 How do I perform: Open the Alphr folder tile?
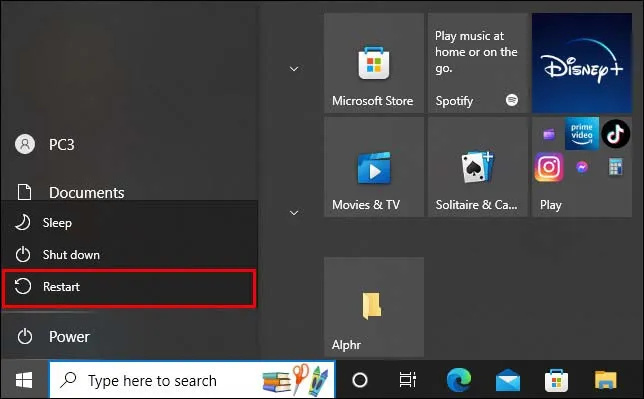[x=374, y=307]
